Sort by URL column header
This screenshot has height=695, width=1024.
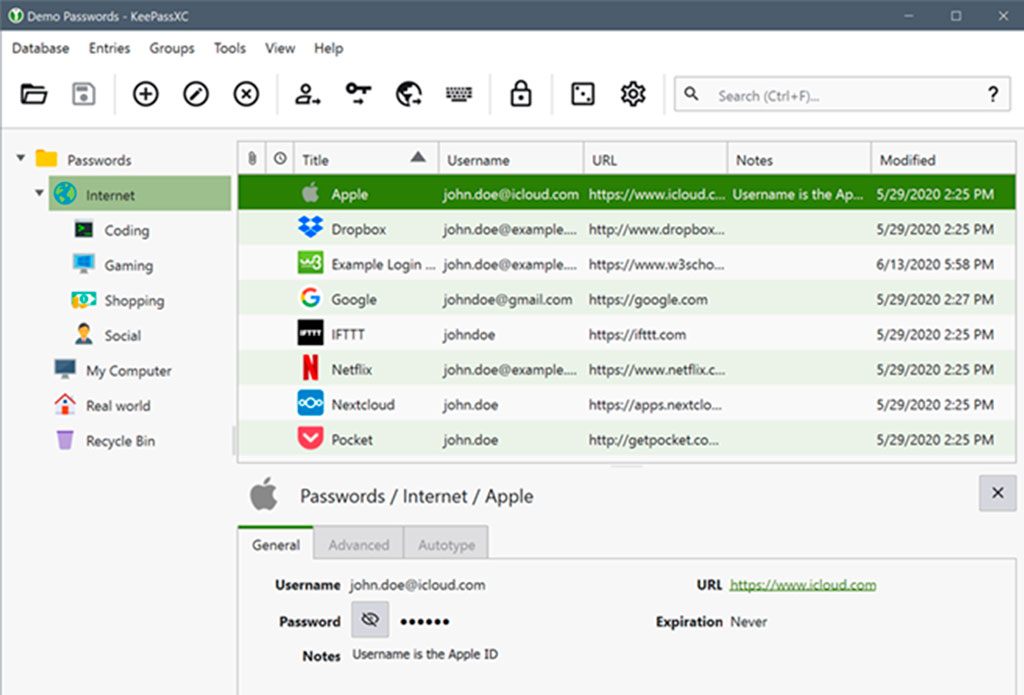[x=656, y=159]
